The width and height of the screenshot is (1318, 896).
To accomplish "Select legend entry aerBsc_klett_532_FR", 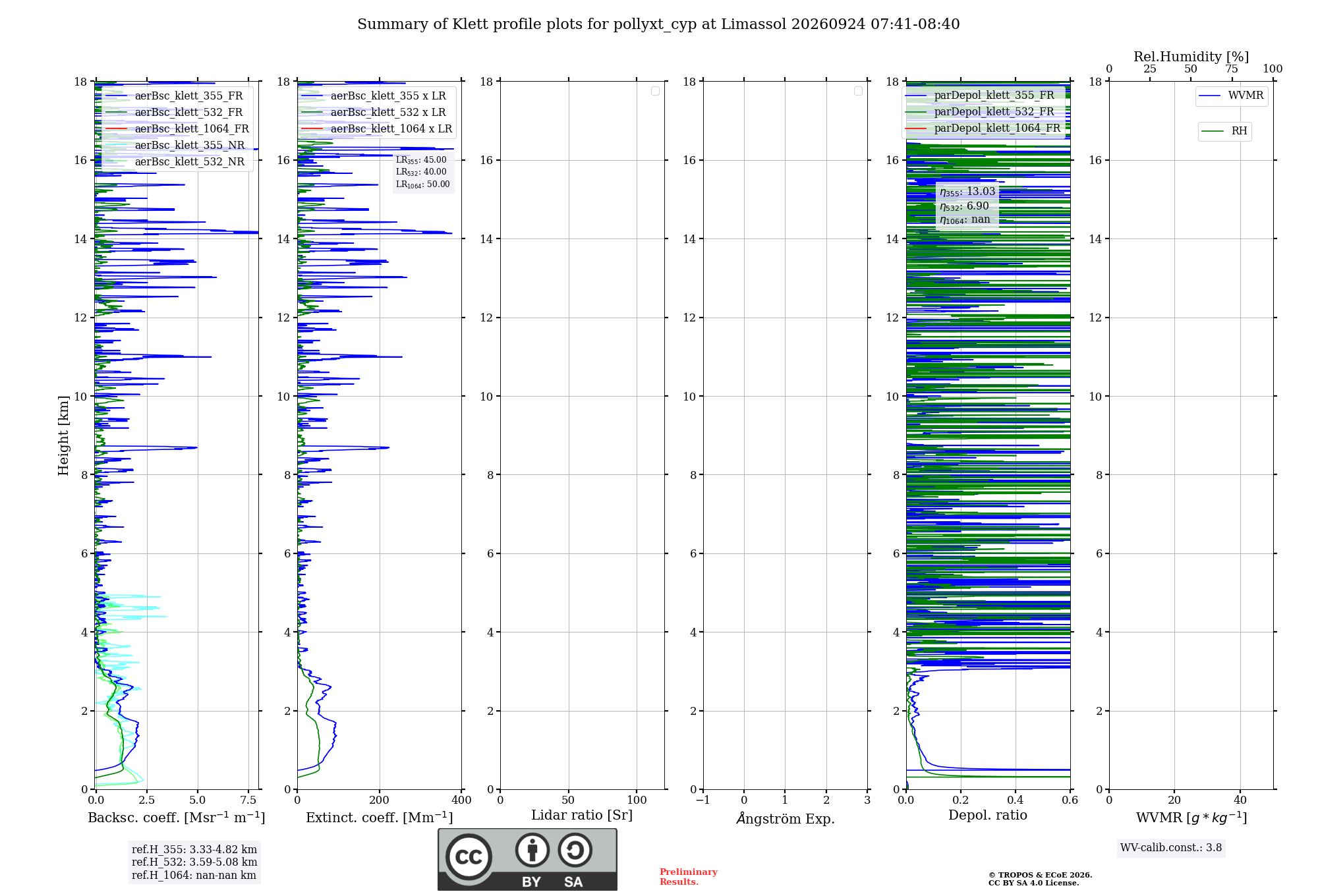I will coord(174,113).
